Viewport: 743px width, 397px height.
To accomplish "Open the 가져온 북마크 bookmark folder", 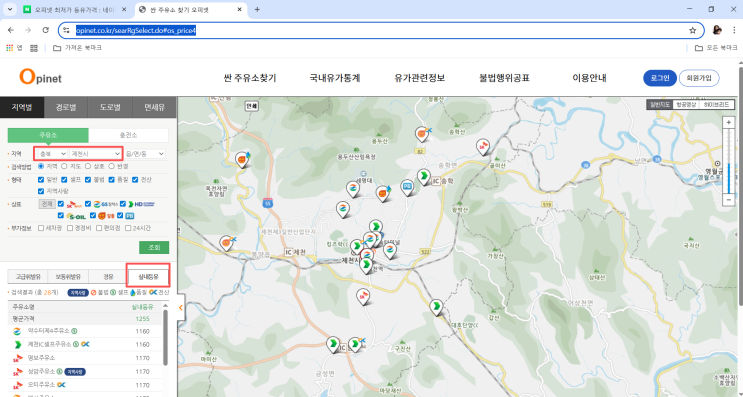I will click(x=77, y=48).
